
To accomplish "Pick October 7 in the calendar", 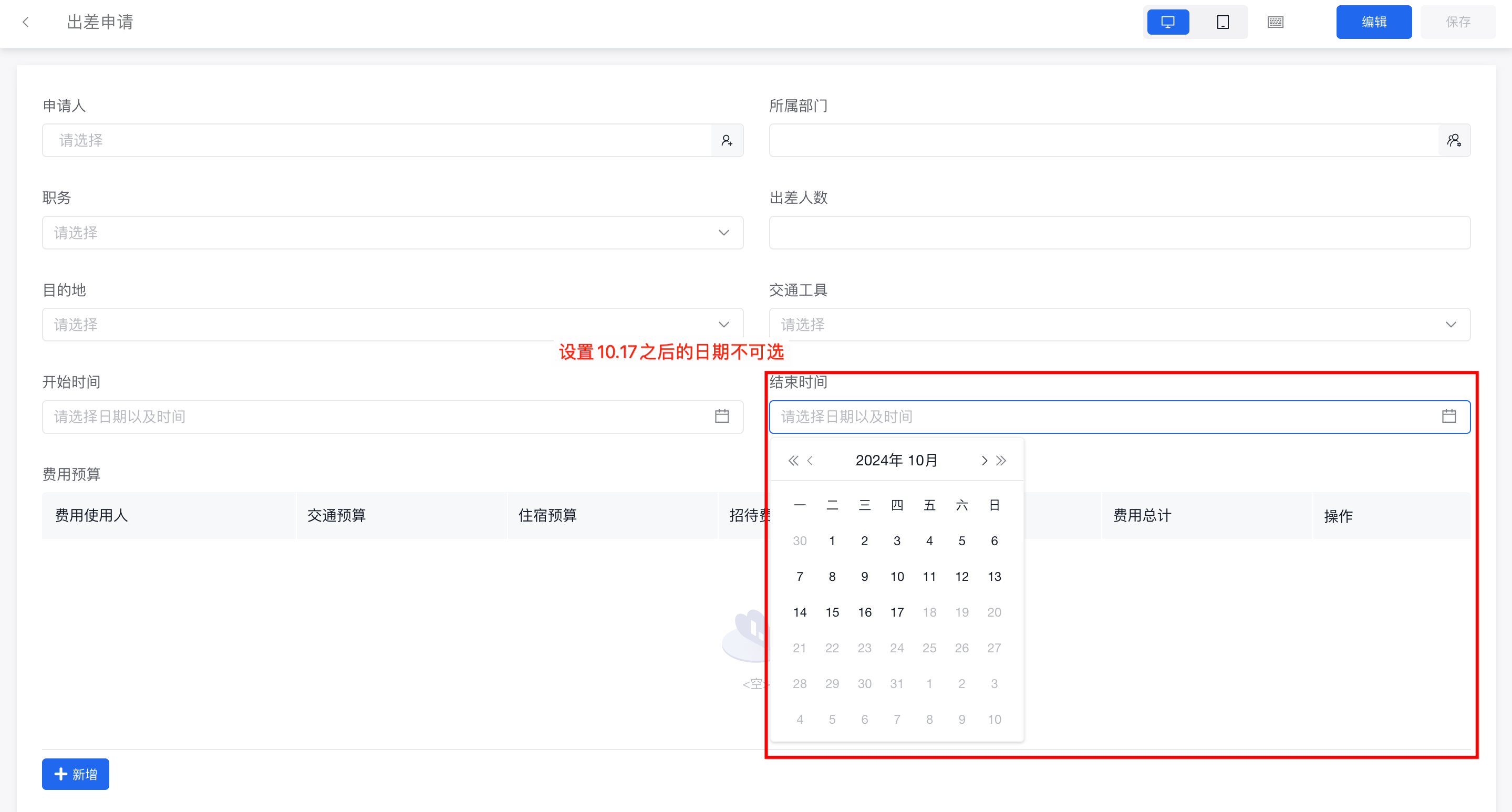I will 800,577.
